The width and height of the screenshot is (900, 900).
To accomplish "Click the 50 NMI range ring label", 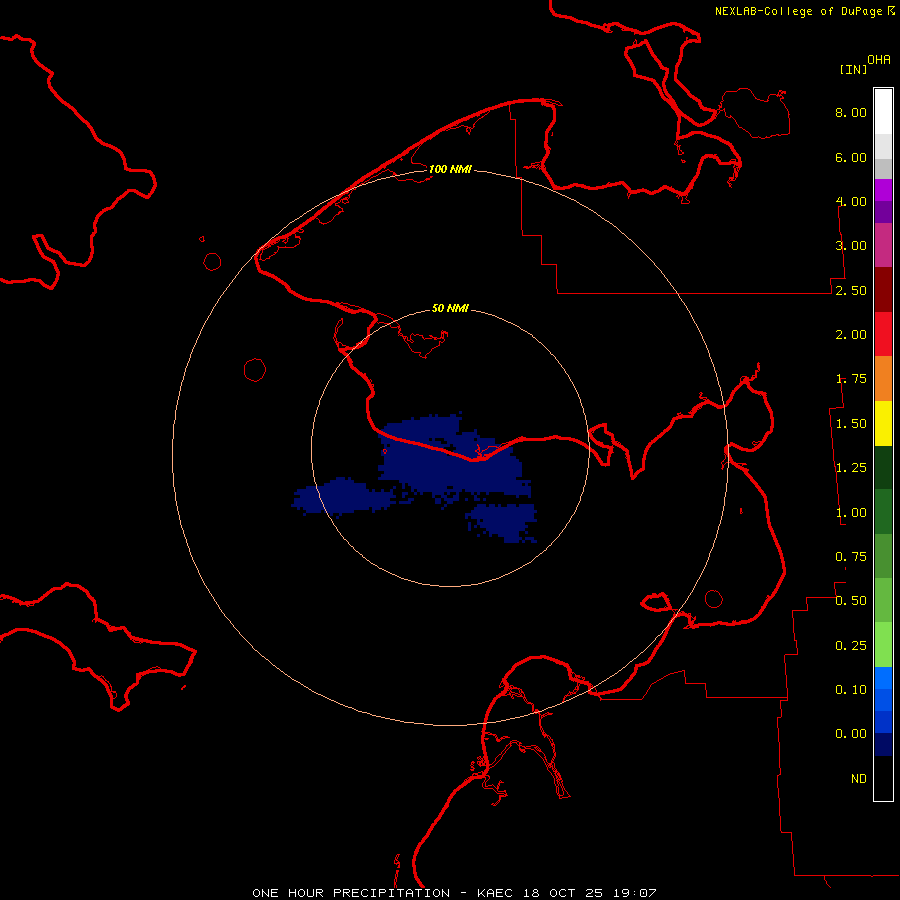I will coord(450,308).
